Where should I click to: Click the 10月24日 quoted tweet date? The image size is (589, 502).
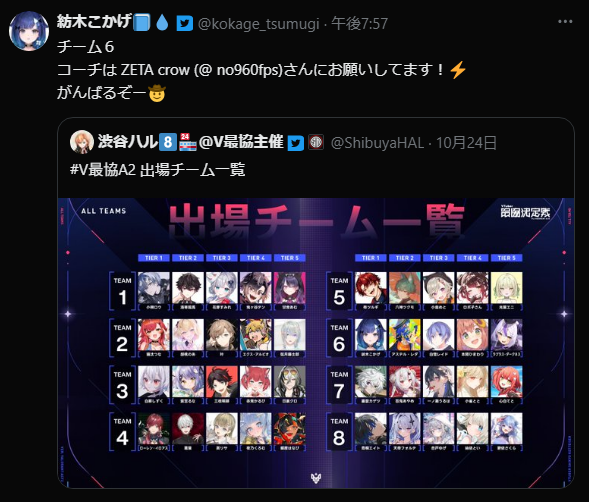pos(466,143)
